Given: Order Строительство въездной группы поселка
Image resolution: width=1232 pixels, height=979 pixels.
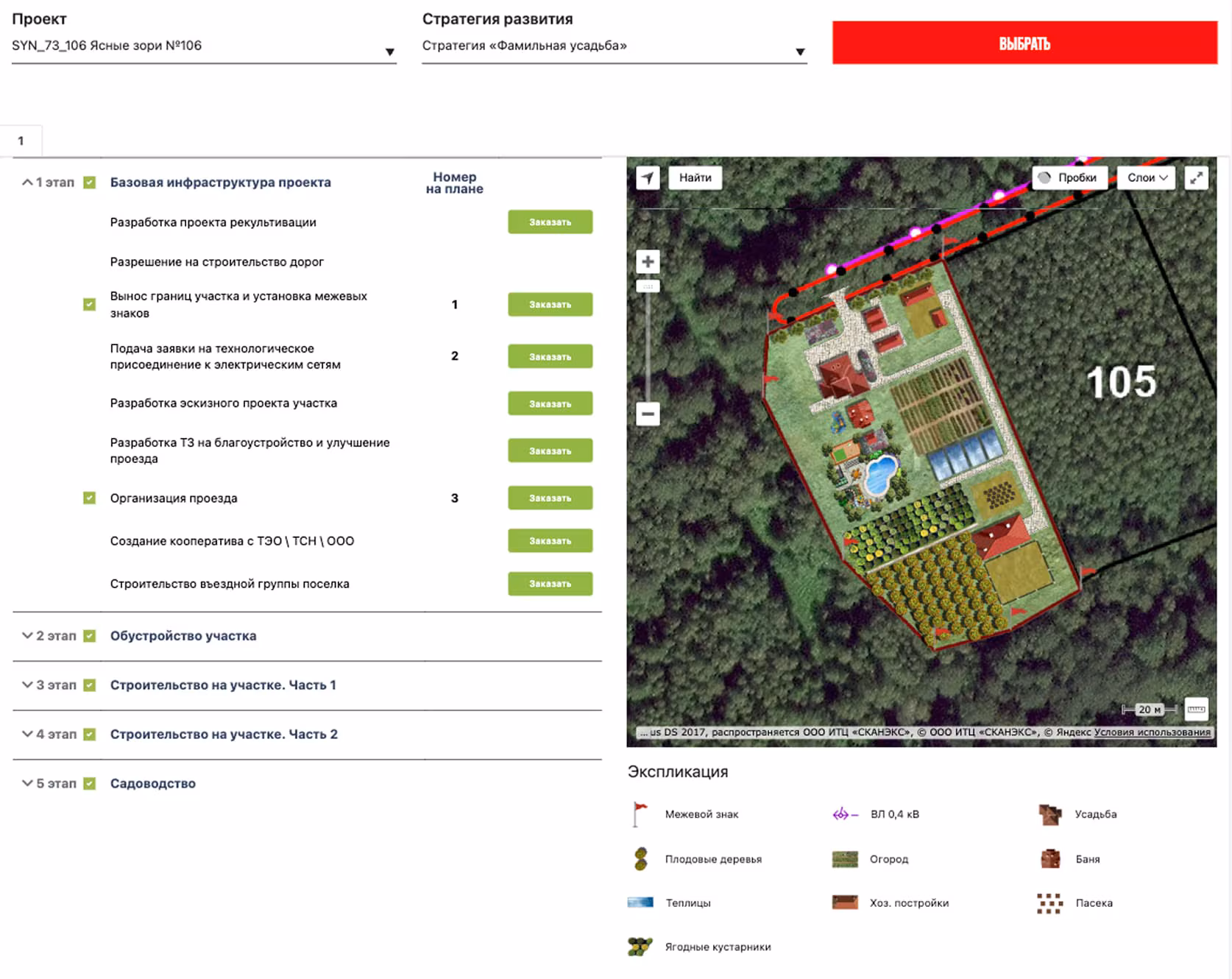Looking at the screenshot, I should click(550, 584).
